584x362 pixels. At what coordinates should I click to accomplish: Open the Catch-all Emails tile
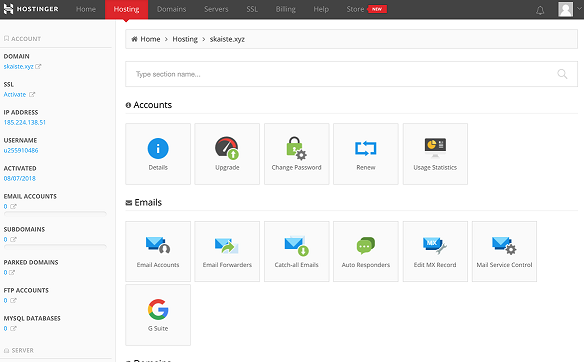point(296,251)
